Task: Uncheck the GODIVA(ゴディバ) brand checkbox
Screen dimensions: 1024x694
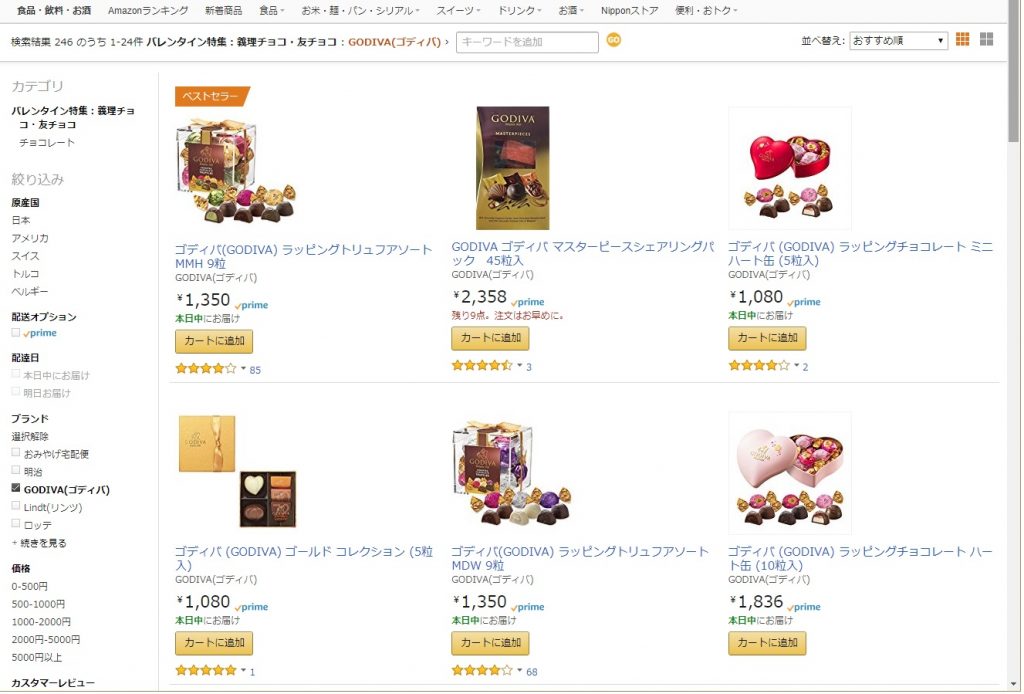Action: click(x=16, y=488)
